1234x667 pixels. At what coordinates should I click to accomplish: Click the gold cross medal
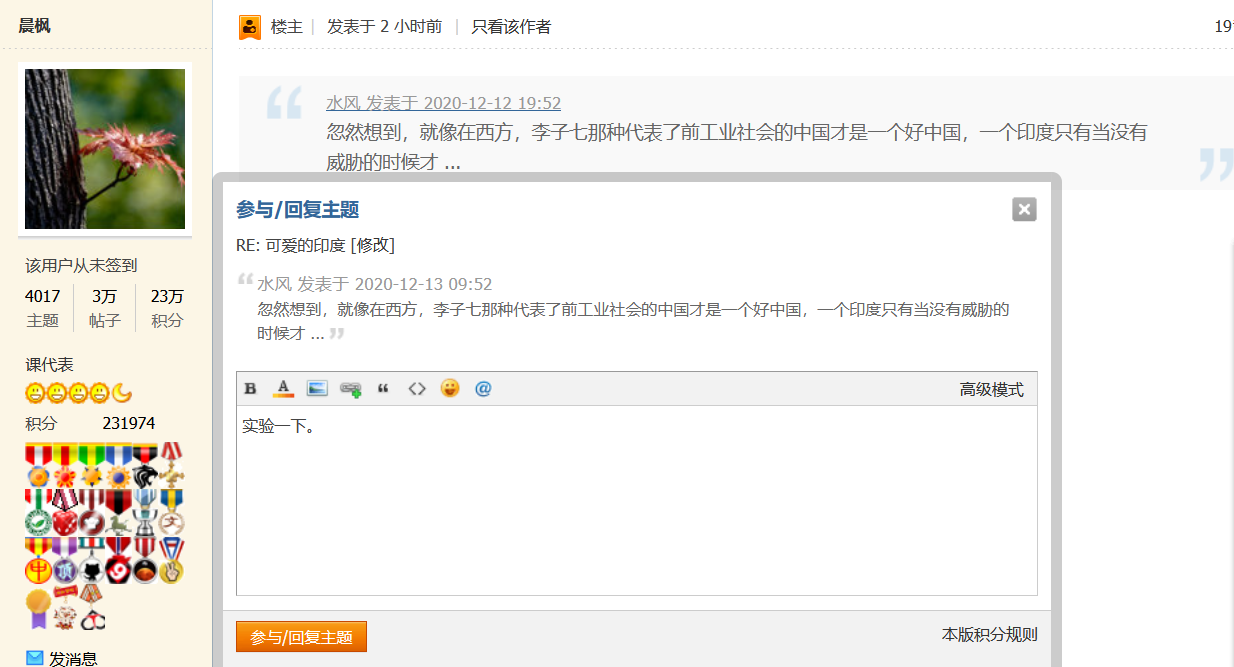[171, 465]
